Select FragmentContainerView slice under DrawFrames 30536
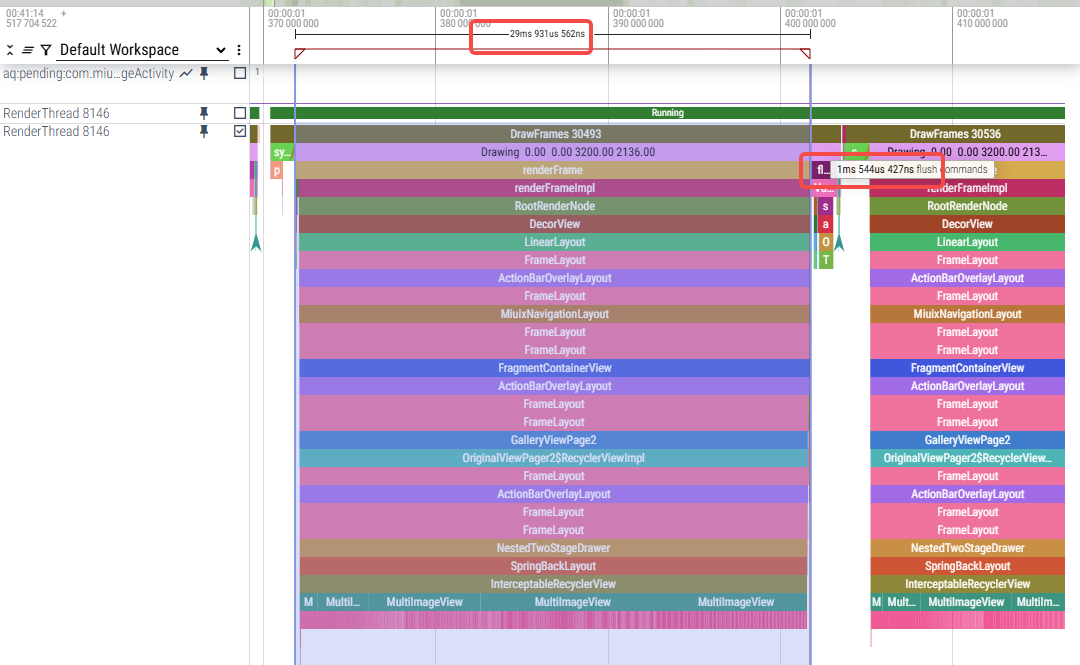The height and width of the screenshot is (665, 1080). [x=967, y=367]
